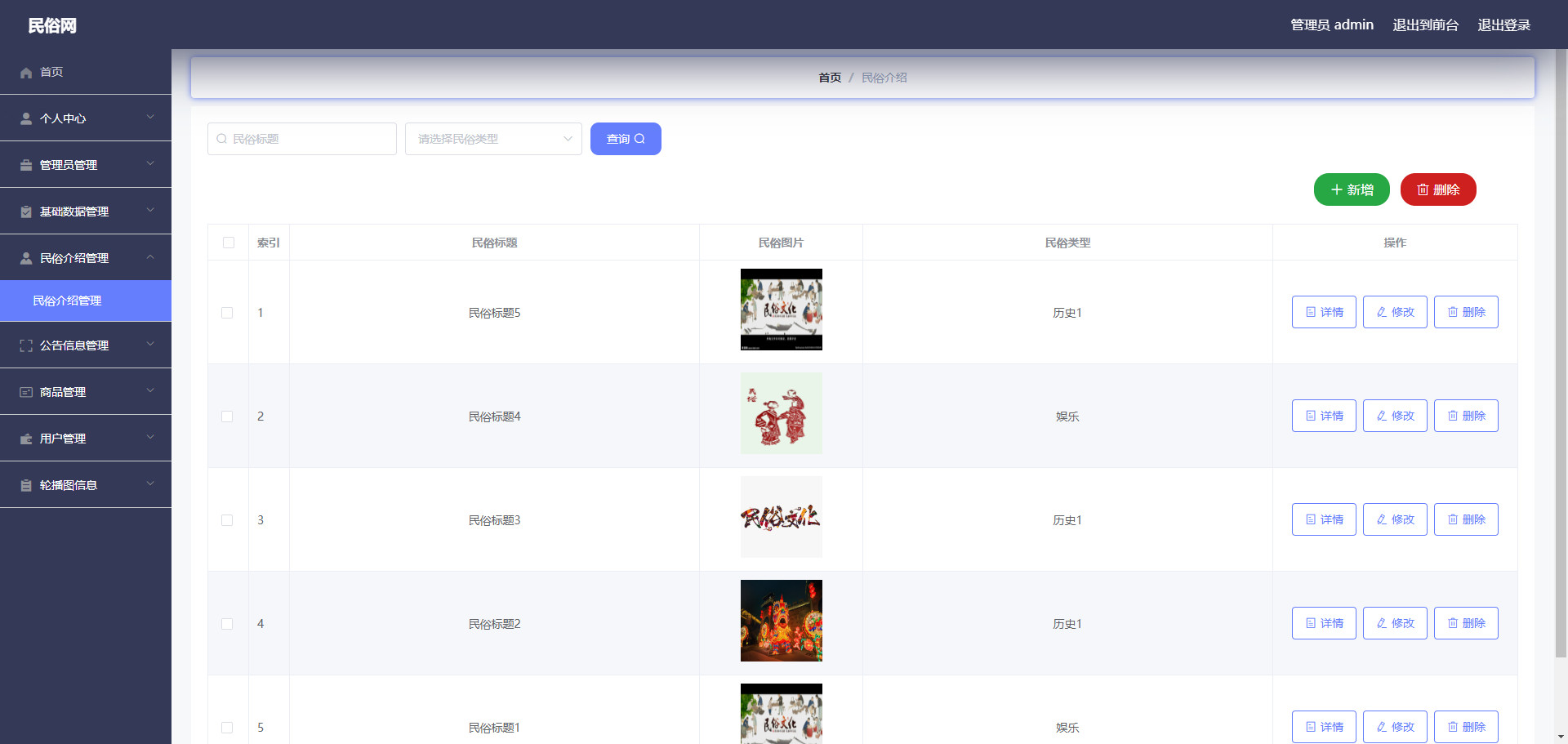
Task: Open the 民俗标题4 paper-cut thumbnail
Action: pos(782,413)
